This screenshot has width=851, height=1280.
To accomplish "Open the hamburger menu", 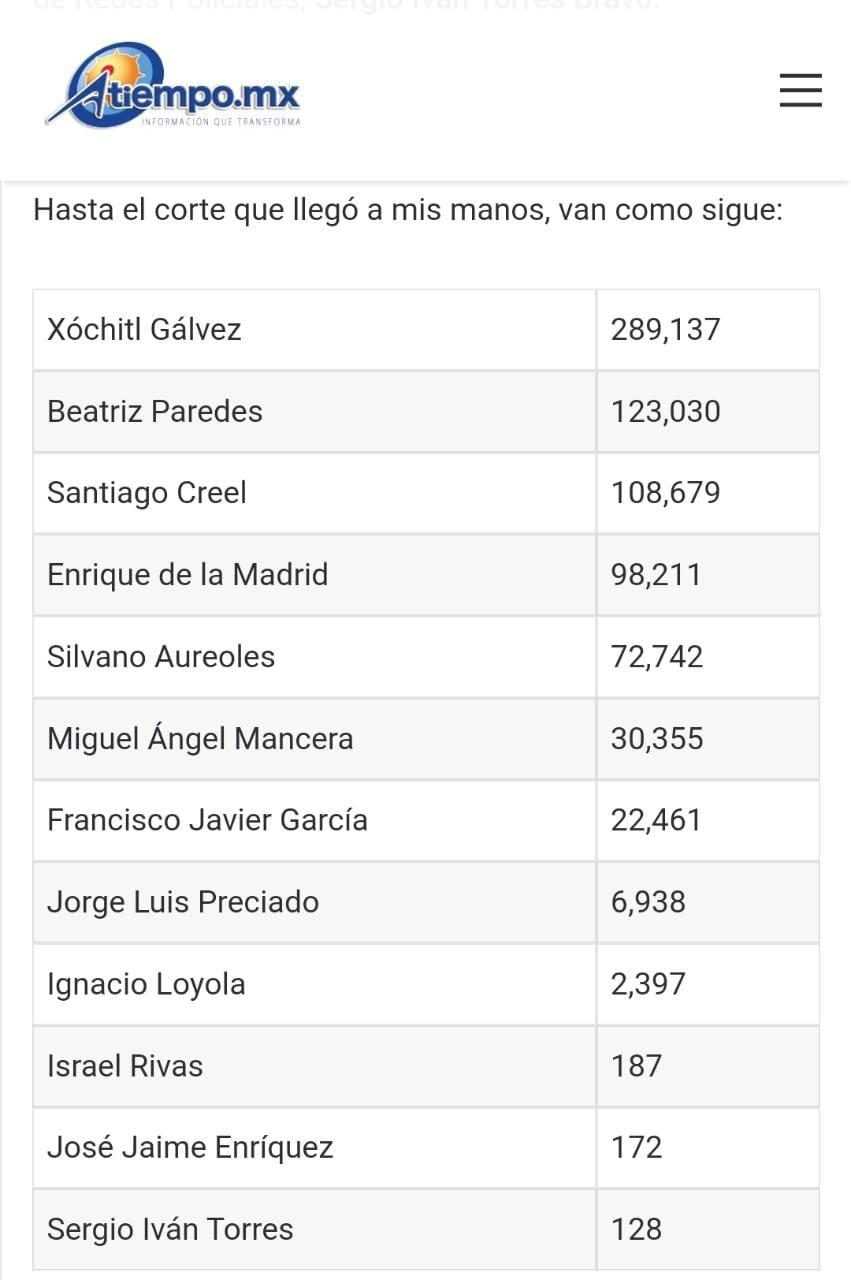I will click(800, 90).
